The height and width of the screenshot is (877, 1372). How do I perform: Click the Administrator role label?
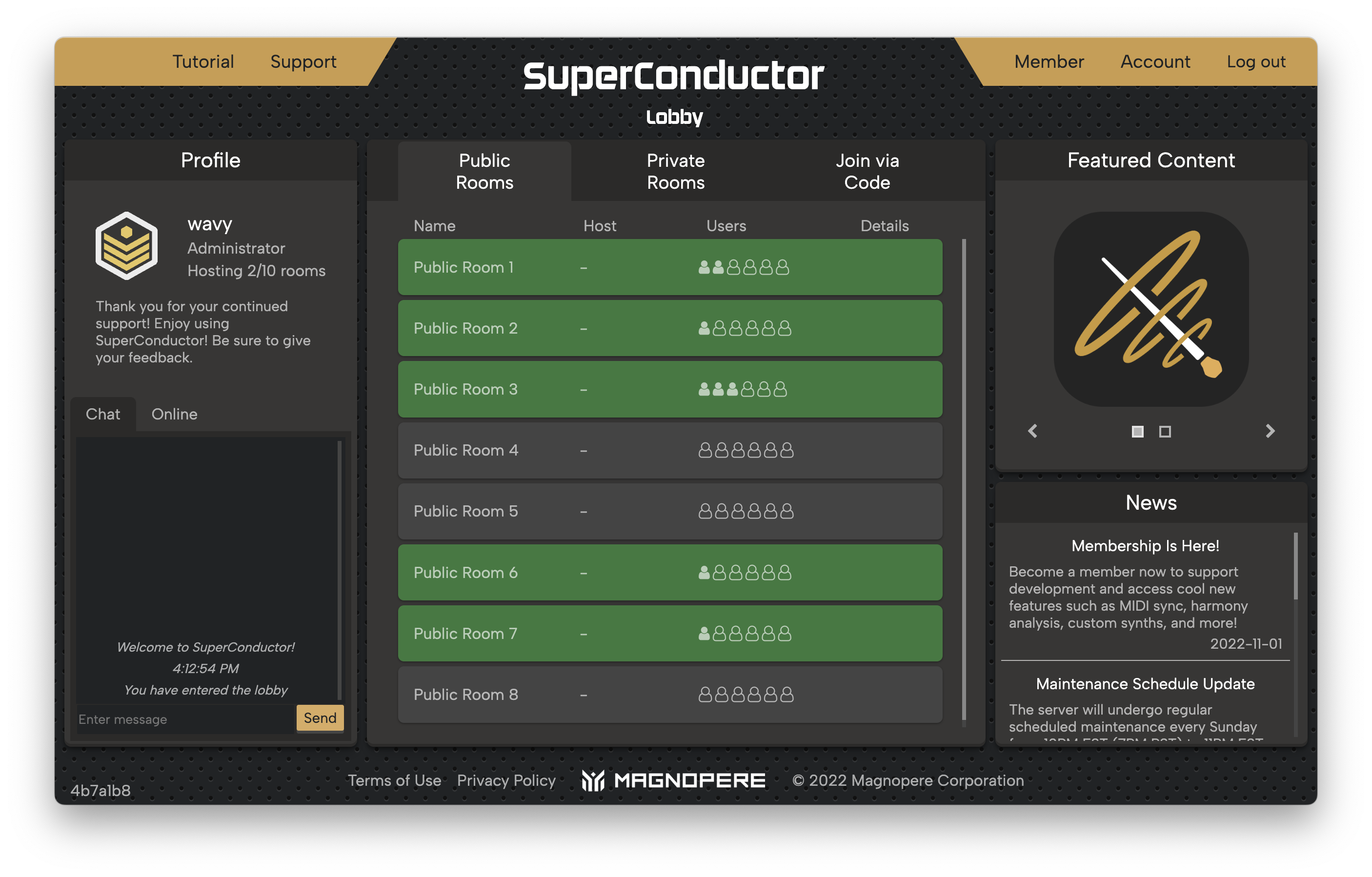coord(236,248)
